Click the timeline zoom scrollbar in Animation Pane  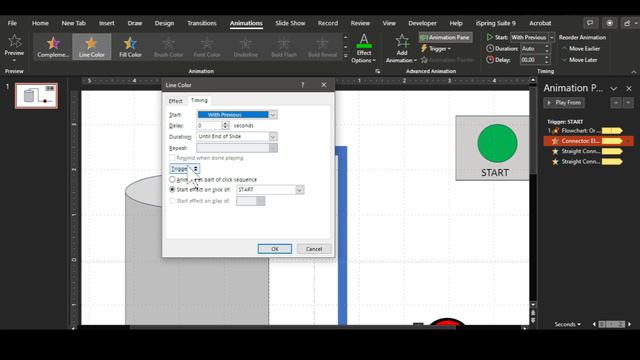coord(611,324)
